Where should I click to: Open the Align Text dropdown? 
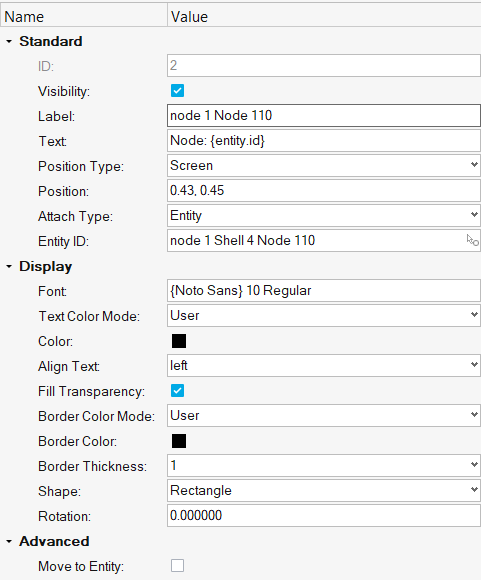[324, 365]
